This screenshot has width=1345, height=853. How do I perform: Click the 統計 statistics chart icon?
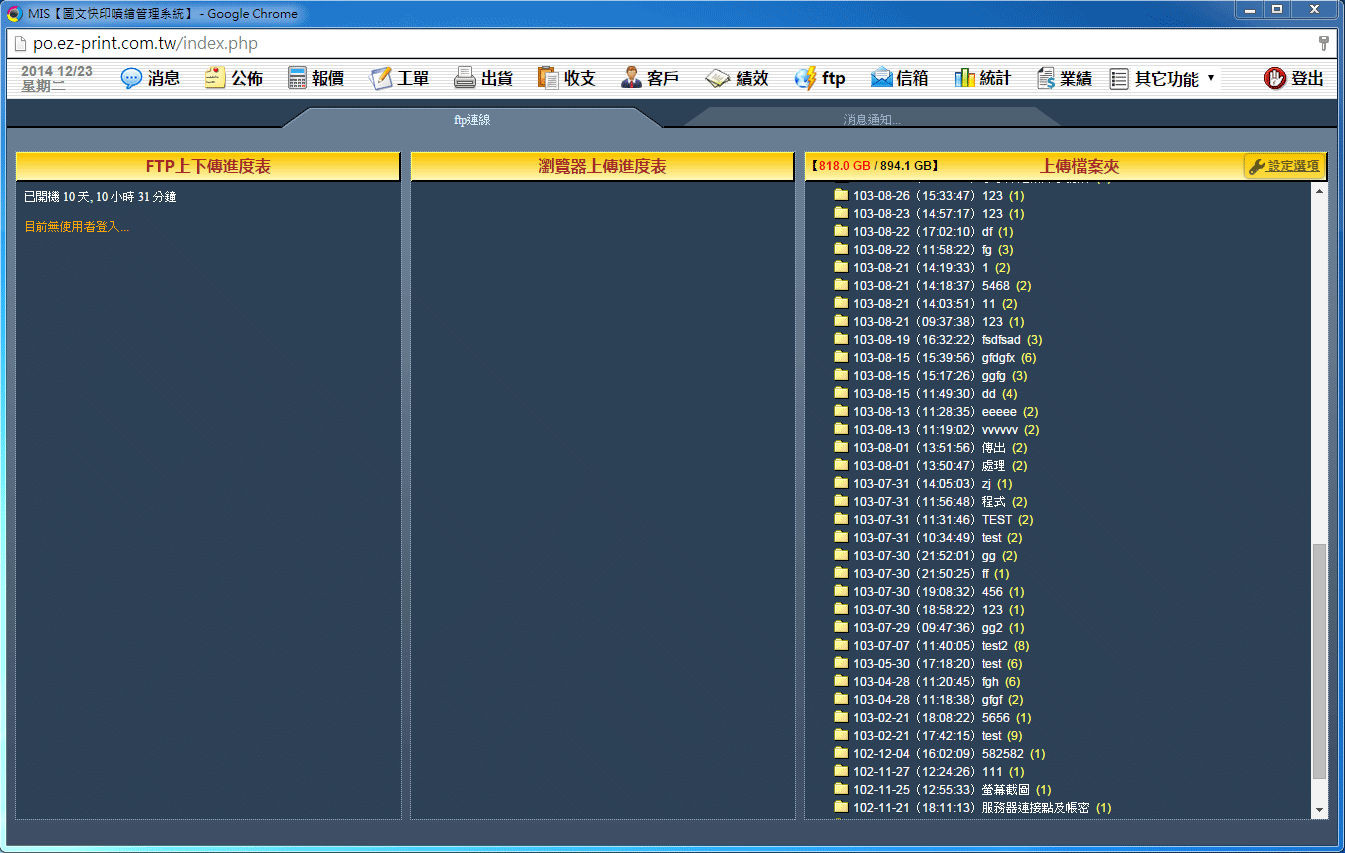[x=965, y=79]
